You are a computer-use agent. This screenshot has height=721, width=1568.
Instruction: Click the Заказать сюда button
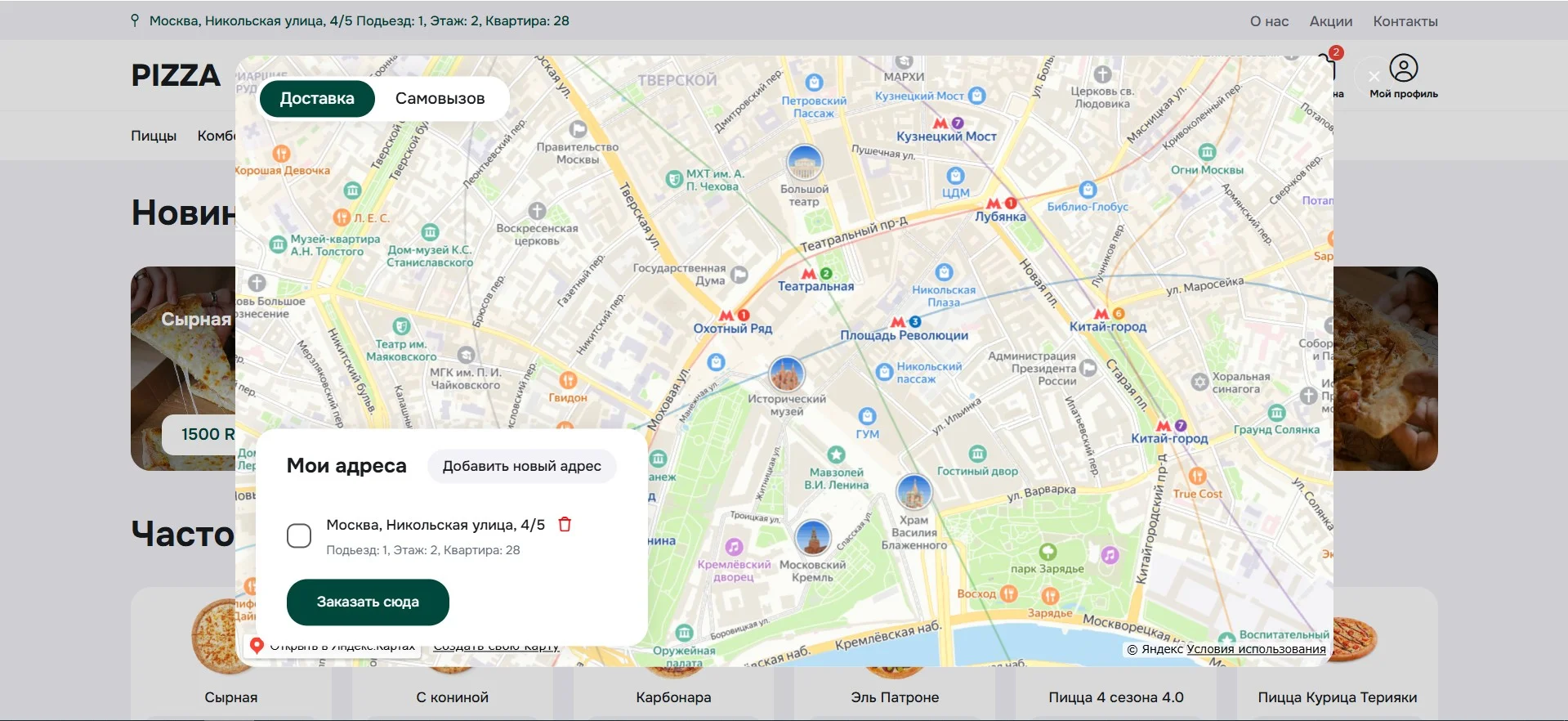pos(368,602)
